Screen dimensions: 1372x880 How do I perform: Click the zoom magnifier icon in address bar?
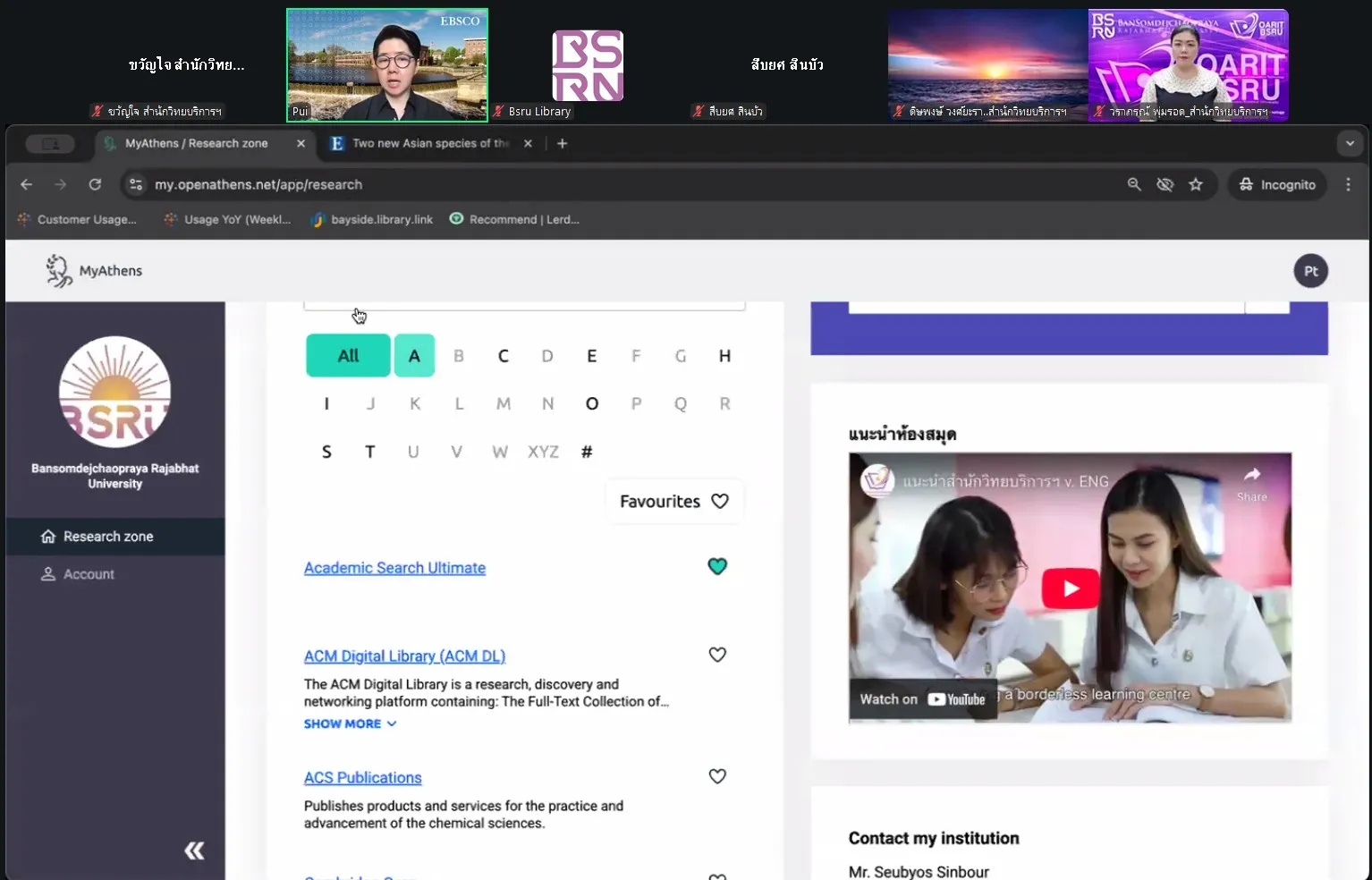point(1134,184)
